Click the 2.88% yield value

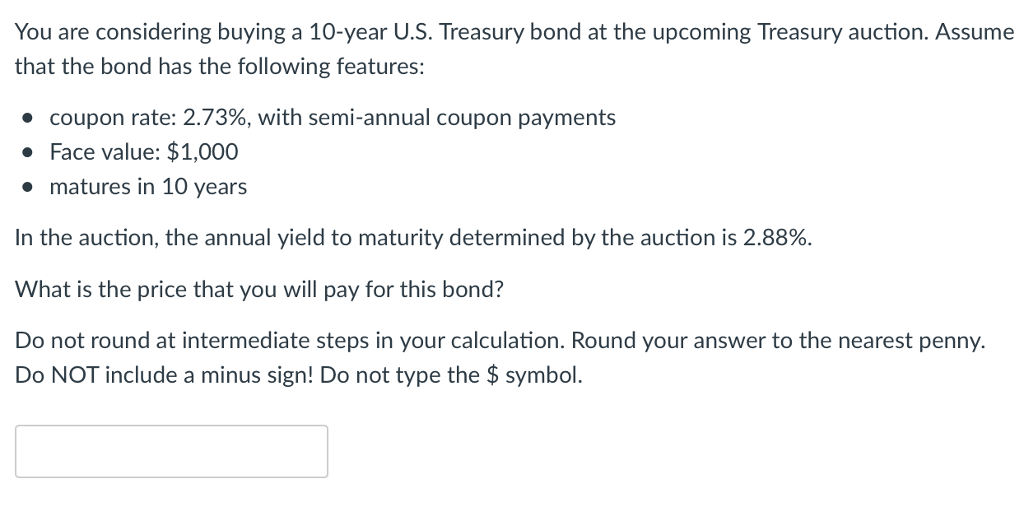point(773,238)
